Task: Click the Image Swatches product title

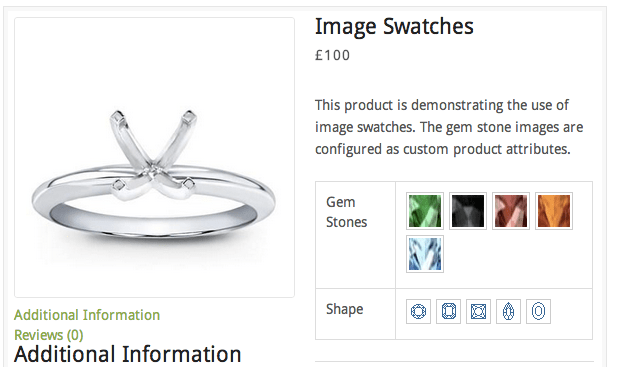Action: click(394, 27)
